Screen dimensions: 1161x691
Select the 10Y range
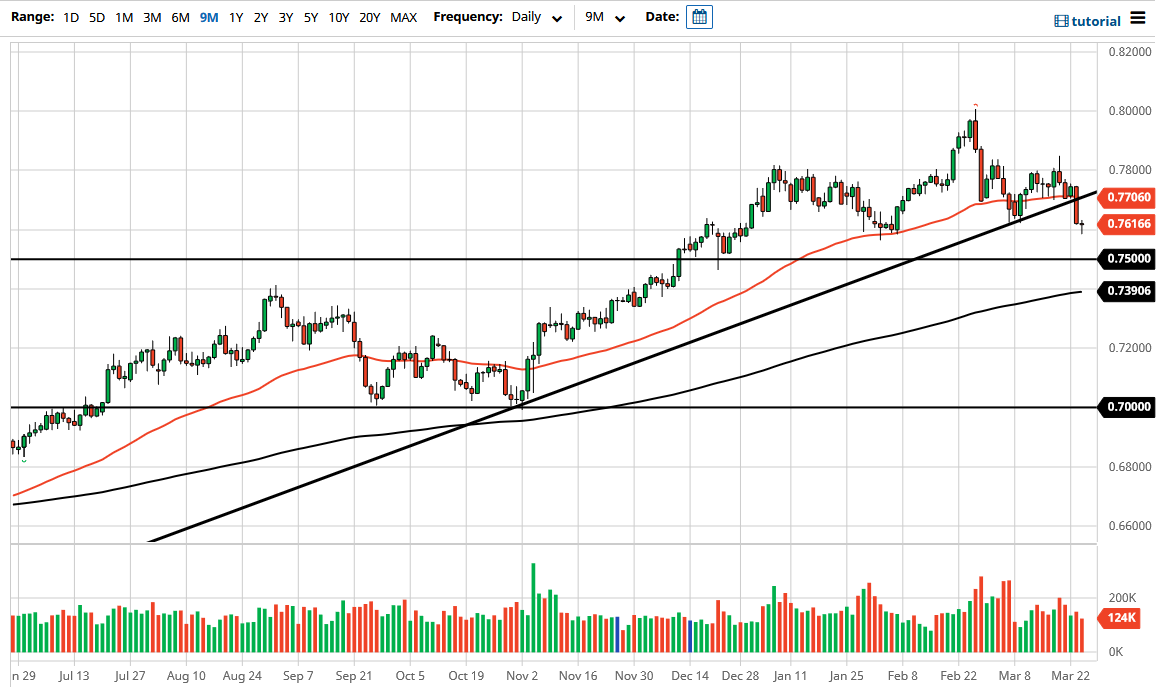point(338,17)
